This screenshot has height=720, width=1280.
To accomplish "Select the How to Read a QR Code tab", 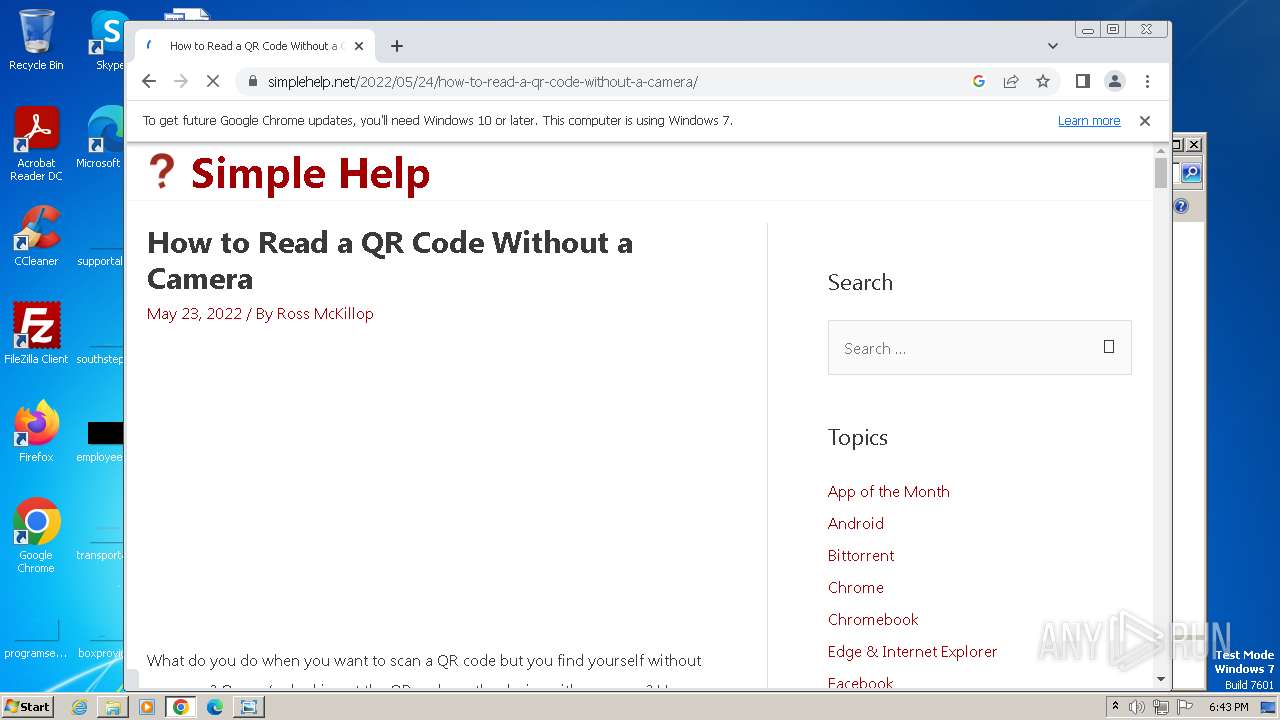I will point(255,46).
